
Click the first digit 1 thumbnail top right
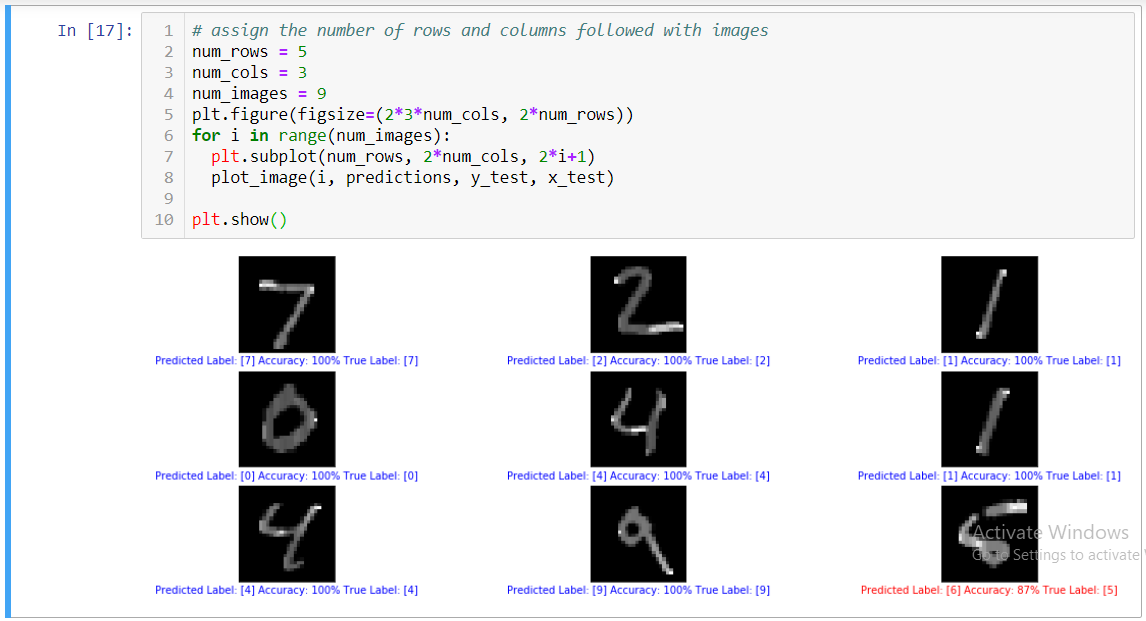pos(989,304)
